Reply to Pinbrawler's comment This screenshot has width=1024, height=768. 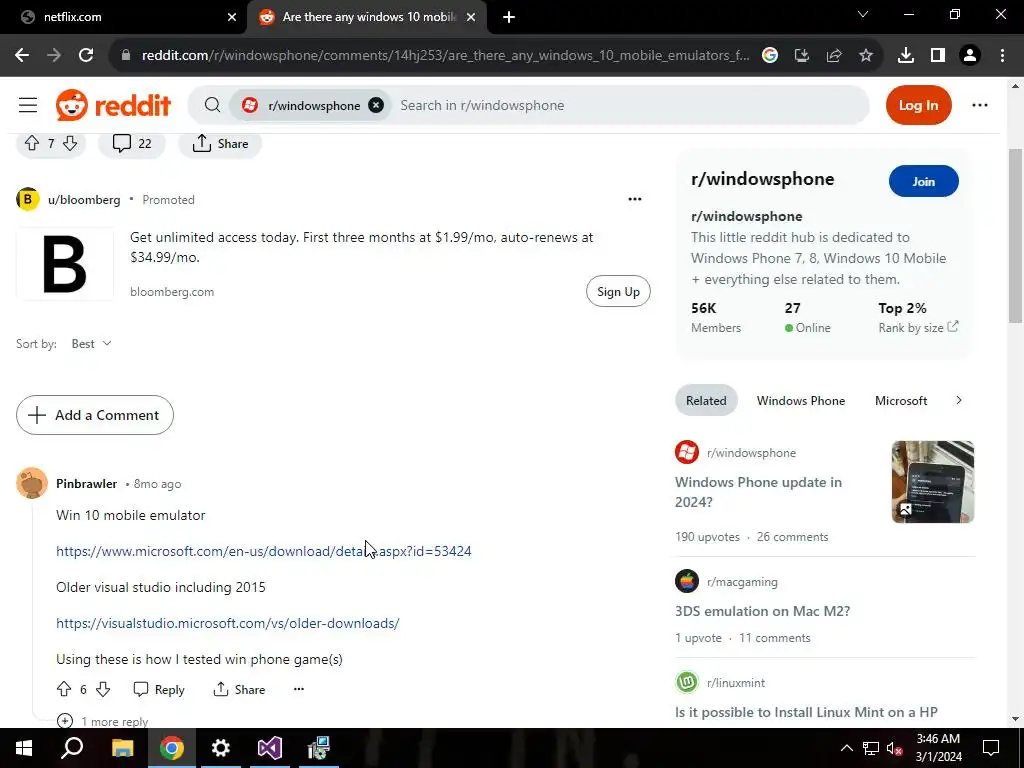159,689
